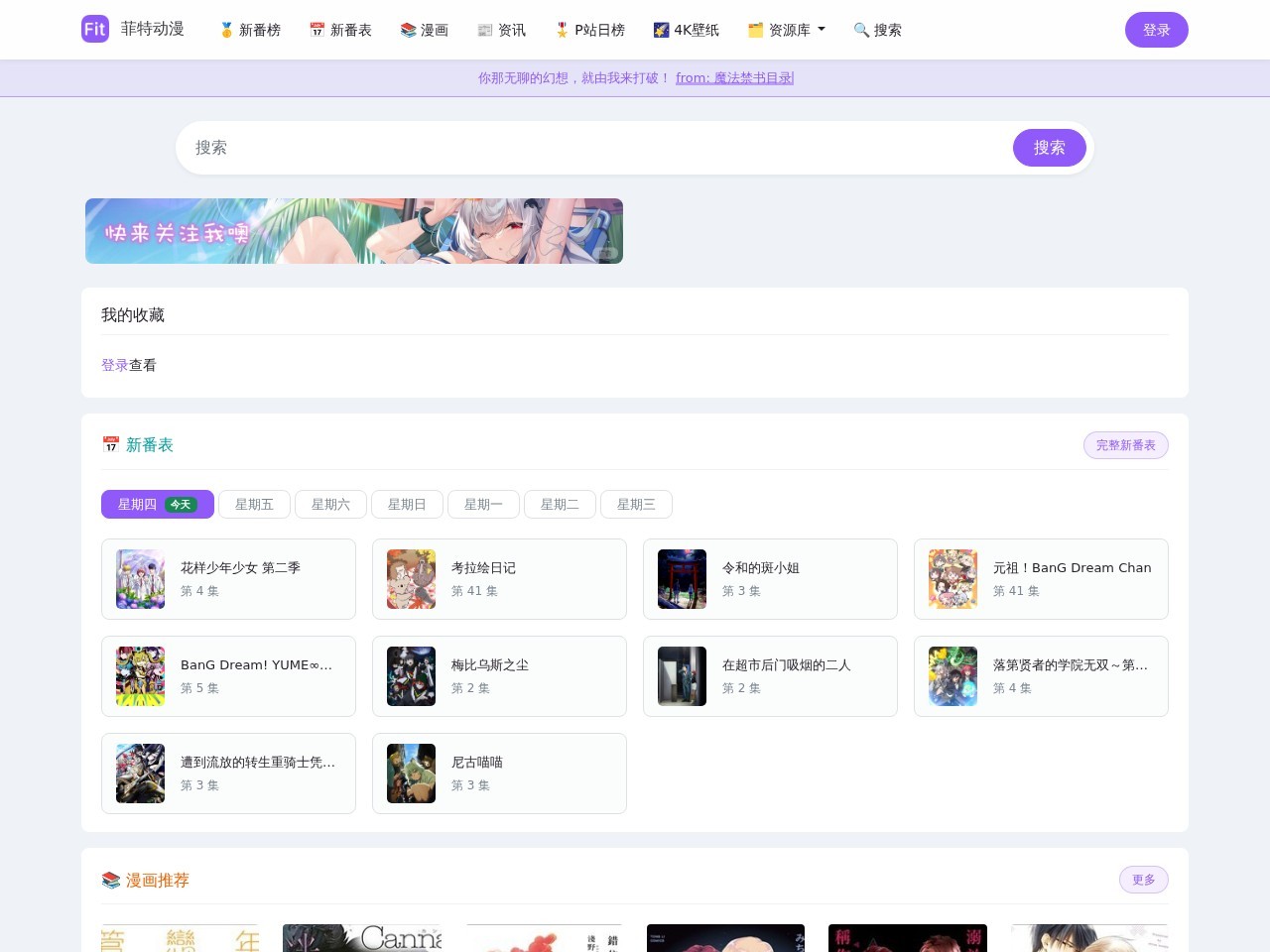Click the 花样少年少女 第二季 title
The width and height of the screenshot is (1270, 952).
coord(240,568)
